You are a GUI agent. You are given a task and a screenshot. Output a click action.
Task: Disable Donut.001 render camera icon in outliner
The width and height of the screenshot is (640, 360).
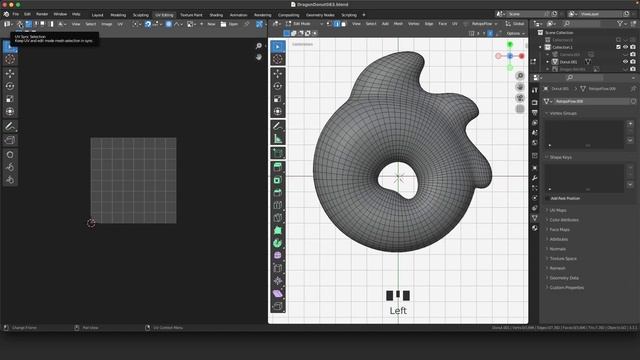tap(633, 62)
